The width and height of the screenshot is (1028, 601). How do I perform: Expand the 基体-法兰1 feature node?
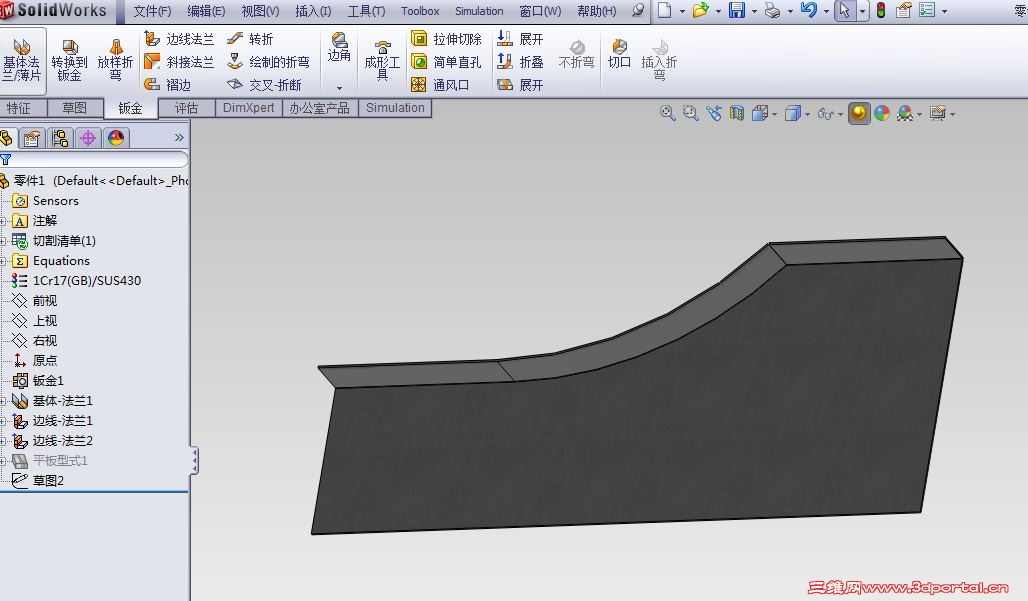point(3,401)
